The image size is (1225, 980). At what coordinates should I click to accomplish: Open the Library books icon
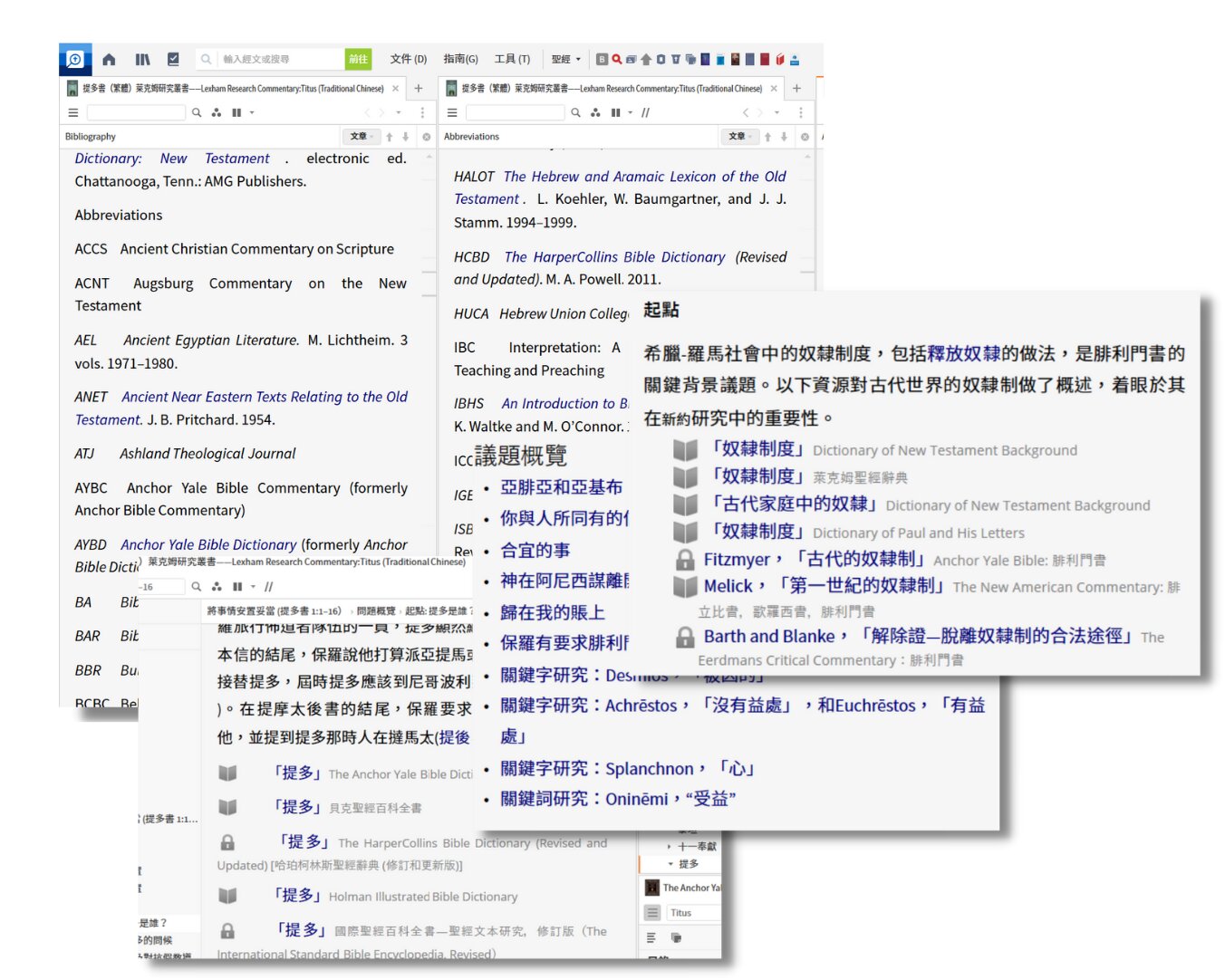coord(143,59)
